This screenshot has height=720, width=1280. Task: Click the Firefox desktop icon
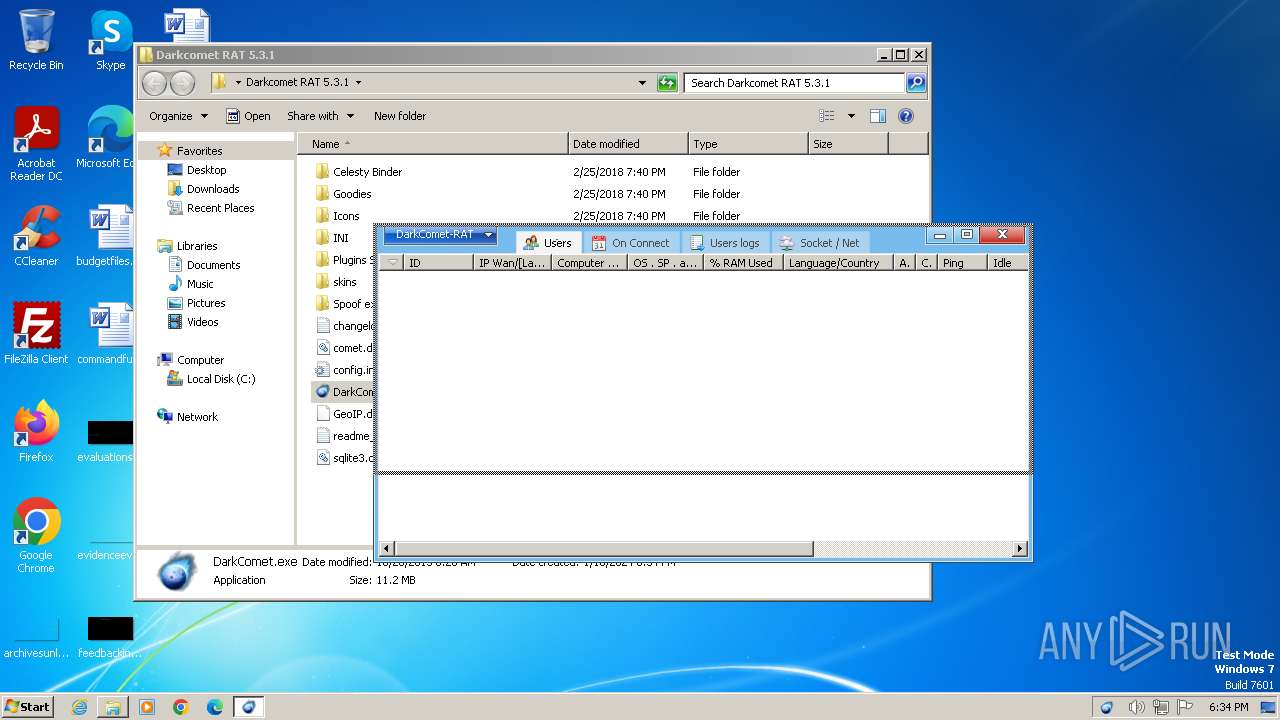(x=36, y=431)
